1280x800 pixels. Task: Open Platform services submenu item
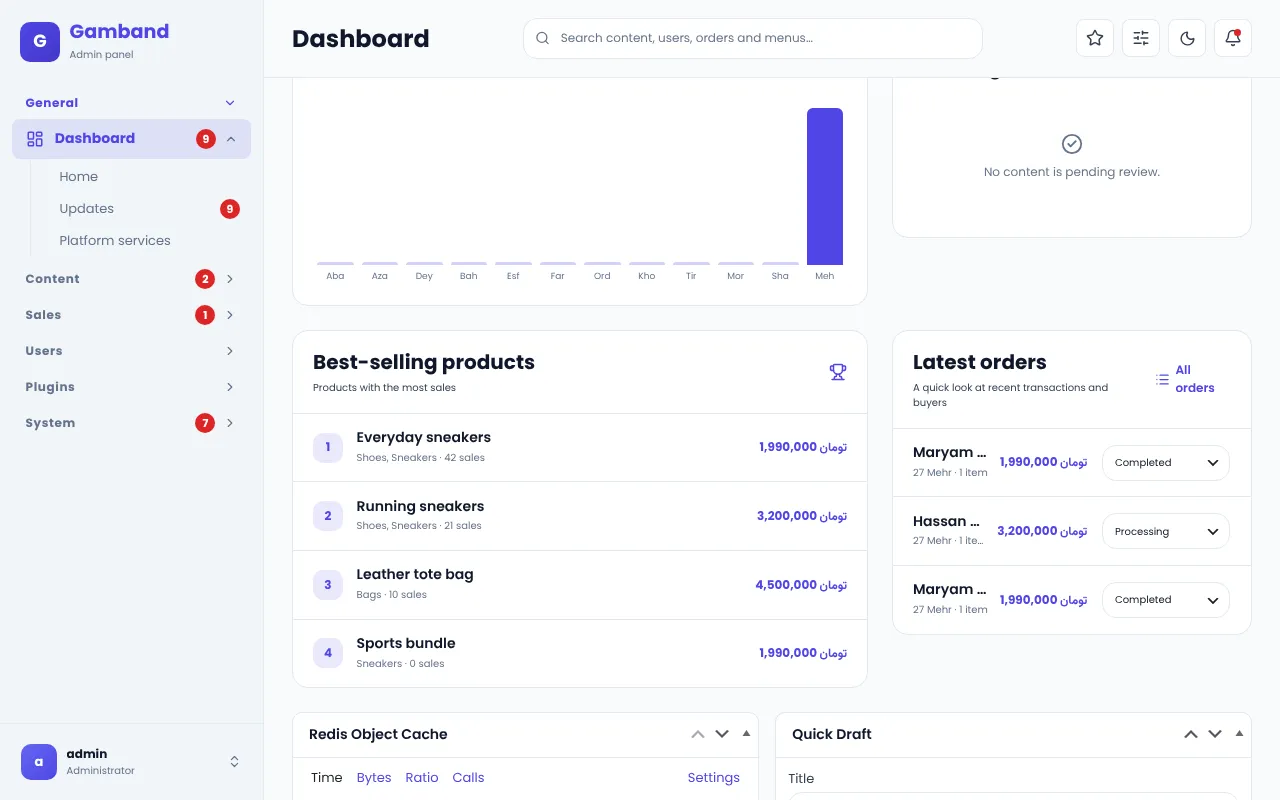pos(115,241)
